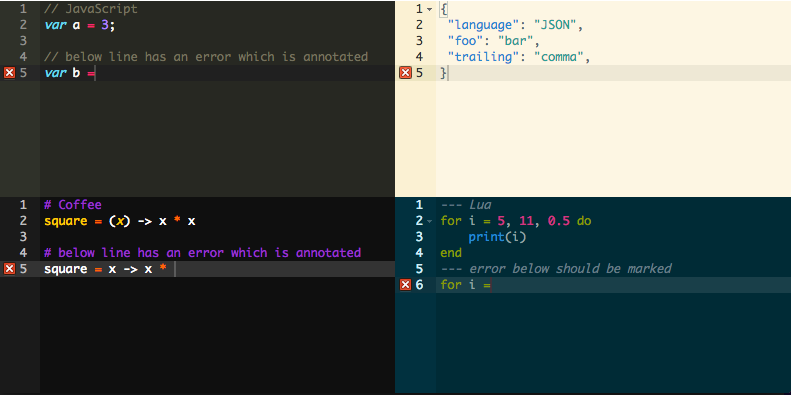Screen dimensions: 791x395
Task: Click the error icon in the JavaScript editor gutter
Action: [10, 73]
